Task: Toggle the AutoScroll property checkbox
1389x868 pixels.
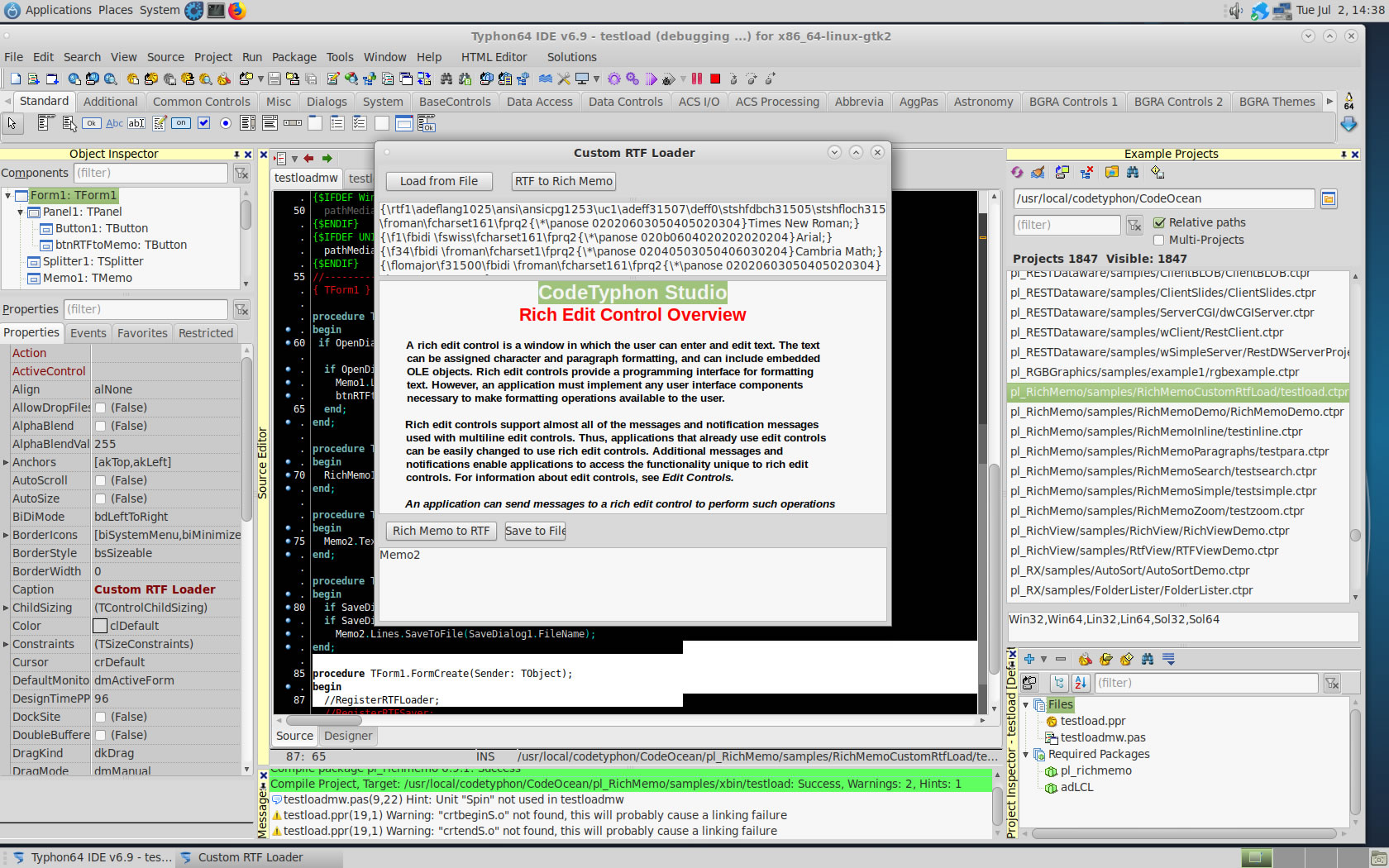Action: tap(100, 480)
